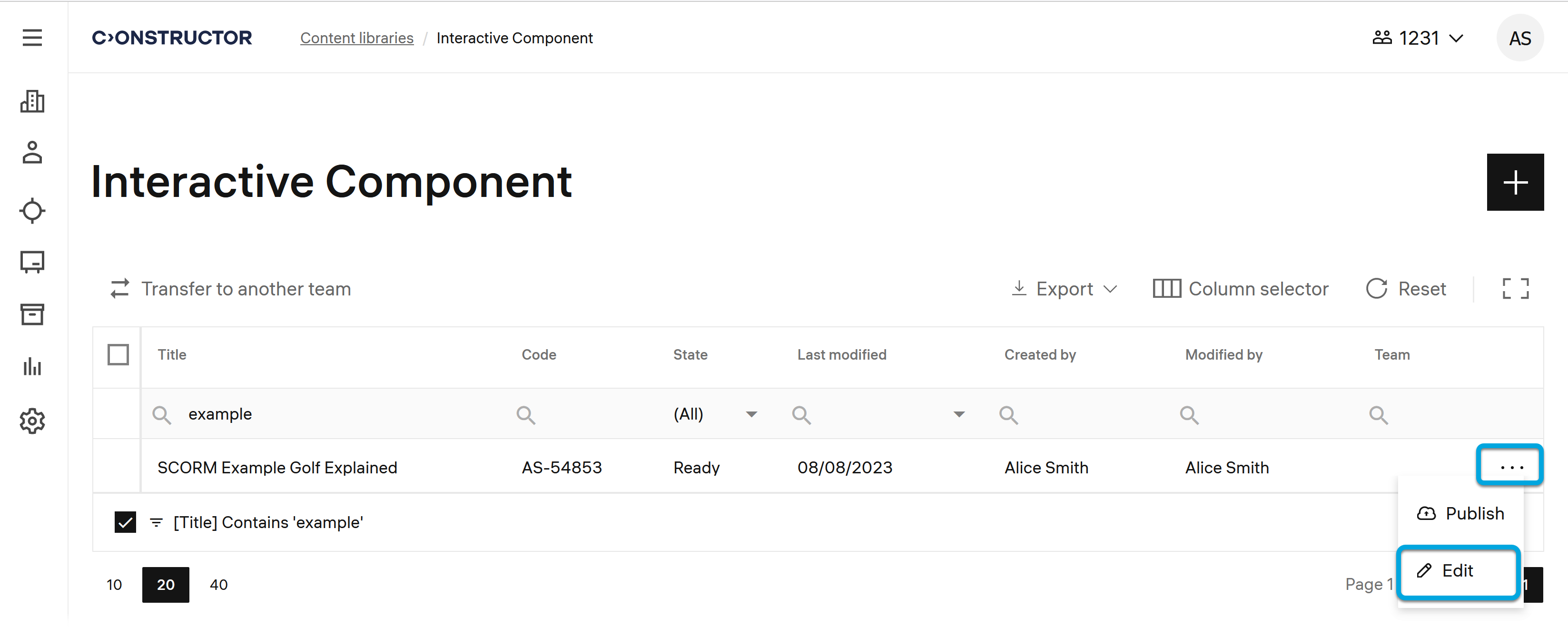The image size is (1568, 627).
Task: Expand the Export dropdown
Action: [1064, 289]
